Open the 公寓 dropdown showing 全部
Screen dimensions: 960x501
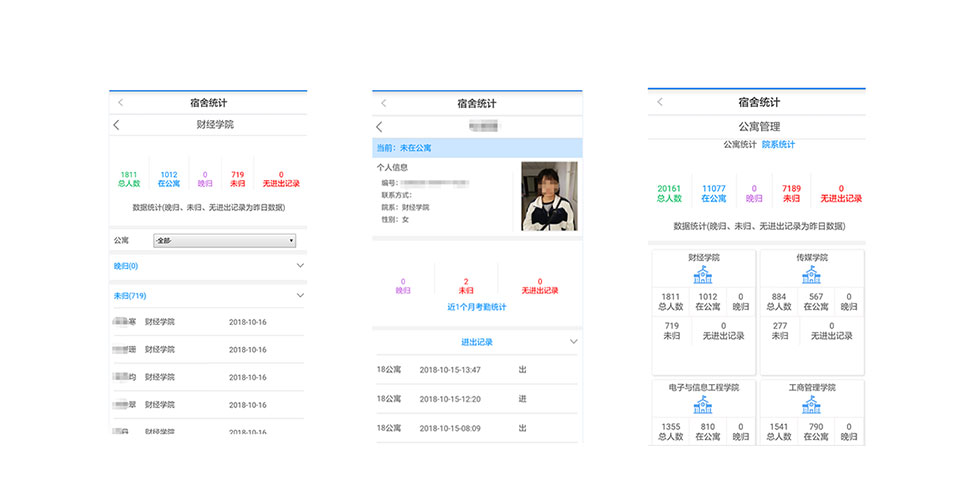tap(224, 241)
